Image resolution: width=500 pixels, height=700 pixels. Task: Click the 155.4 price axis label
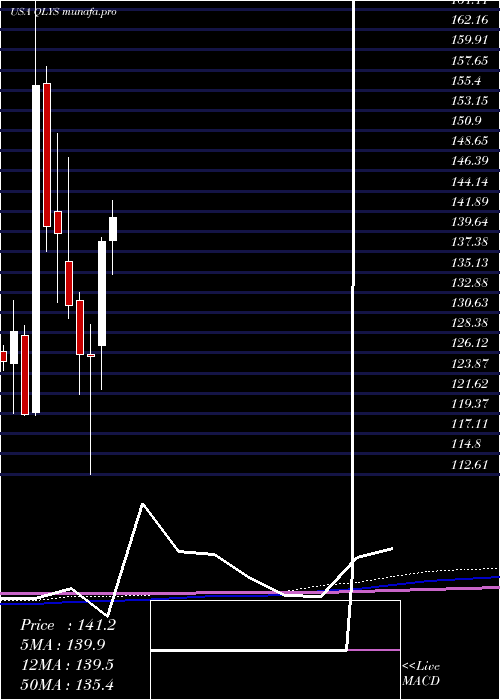click(x=467, y=81)
